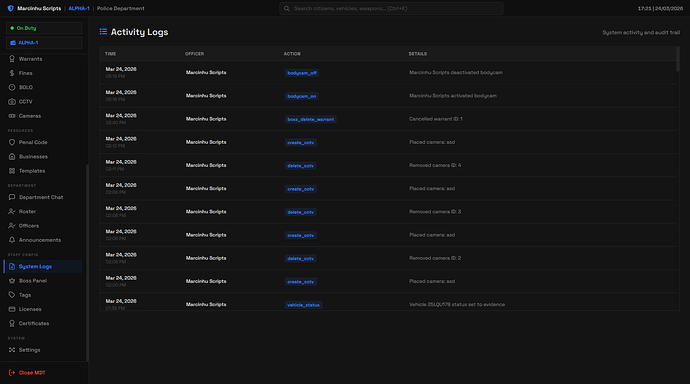
Task: Click the Warrants sidebar icon
Action: point(12,59)
